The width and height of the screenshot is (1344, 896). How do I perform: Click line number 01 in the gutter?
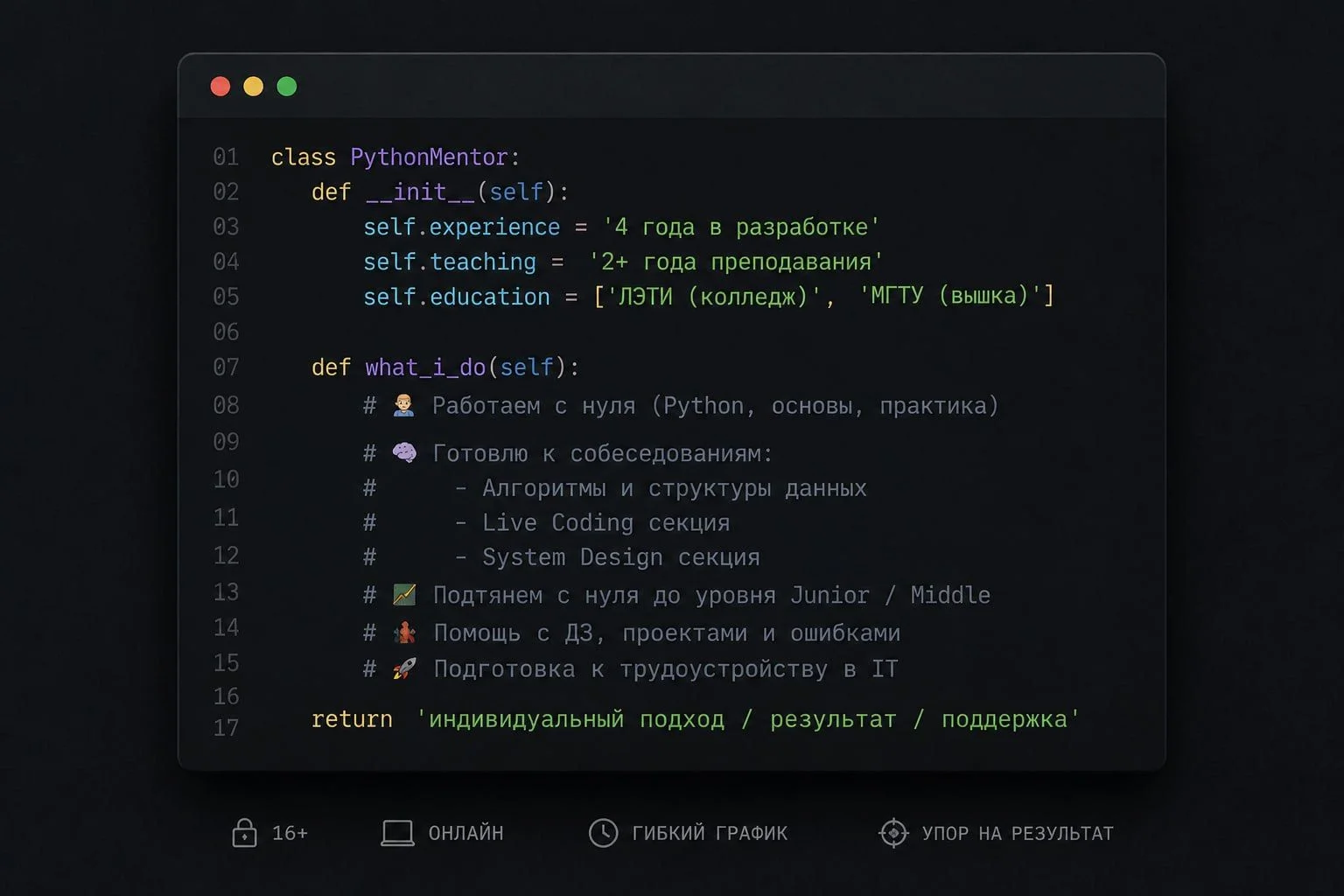pos(226,157)
